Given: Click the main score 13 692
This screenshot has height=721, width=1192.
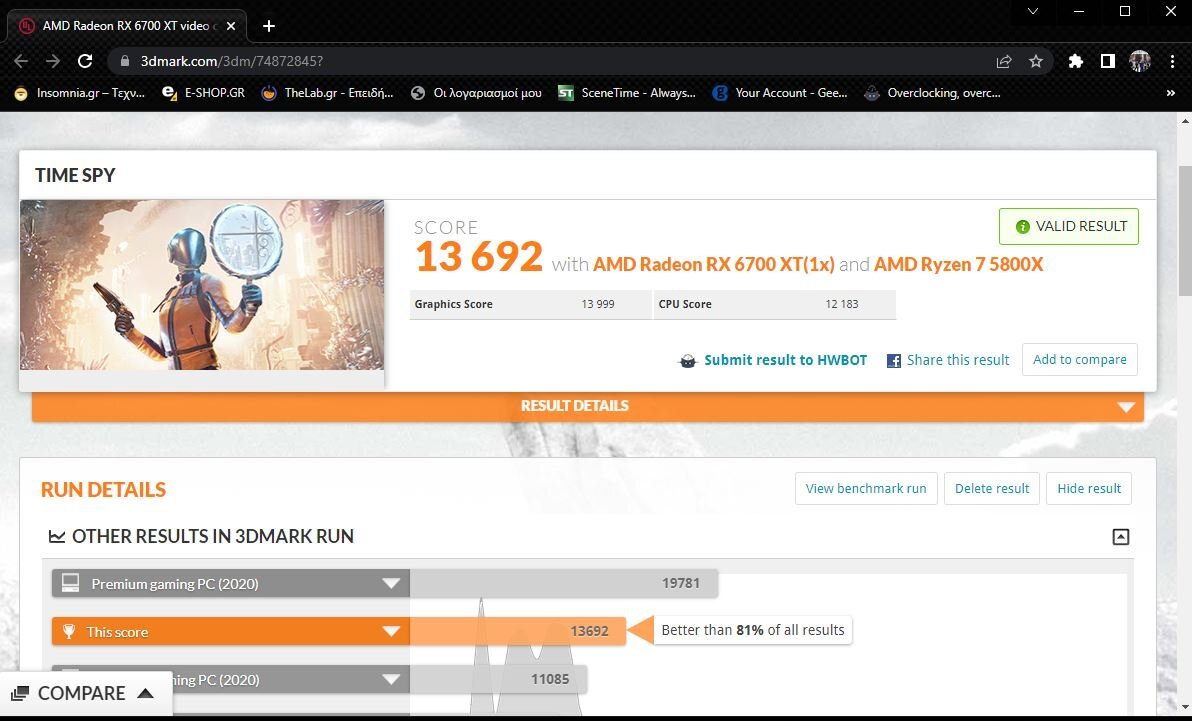Looking at the screenshot, I should 479,256.
